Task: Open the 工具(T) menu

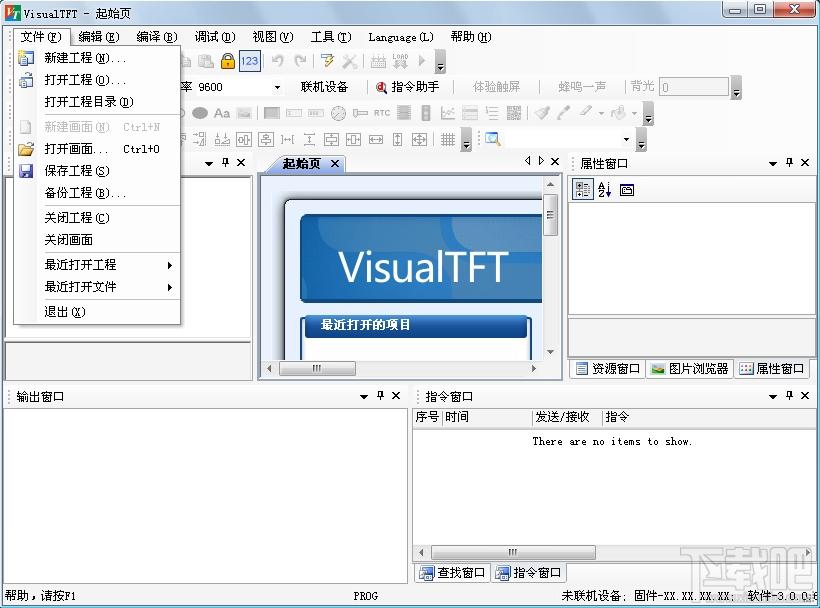Action: pyautogui.click(x=331, y=37)
